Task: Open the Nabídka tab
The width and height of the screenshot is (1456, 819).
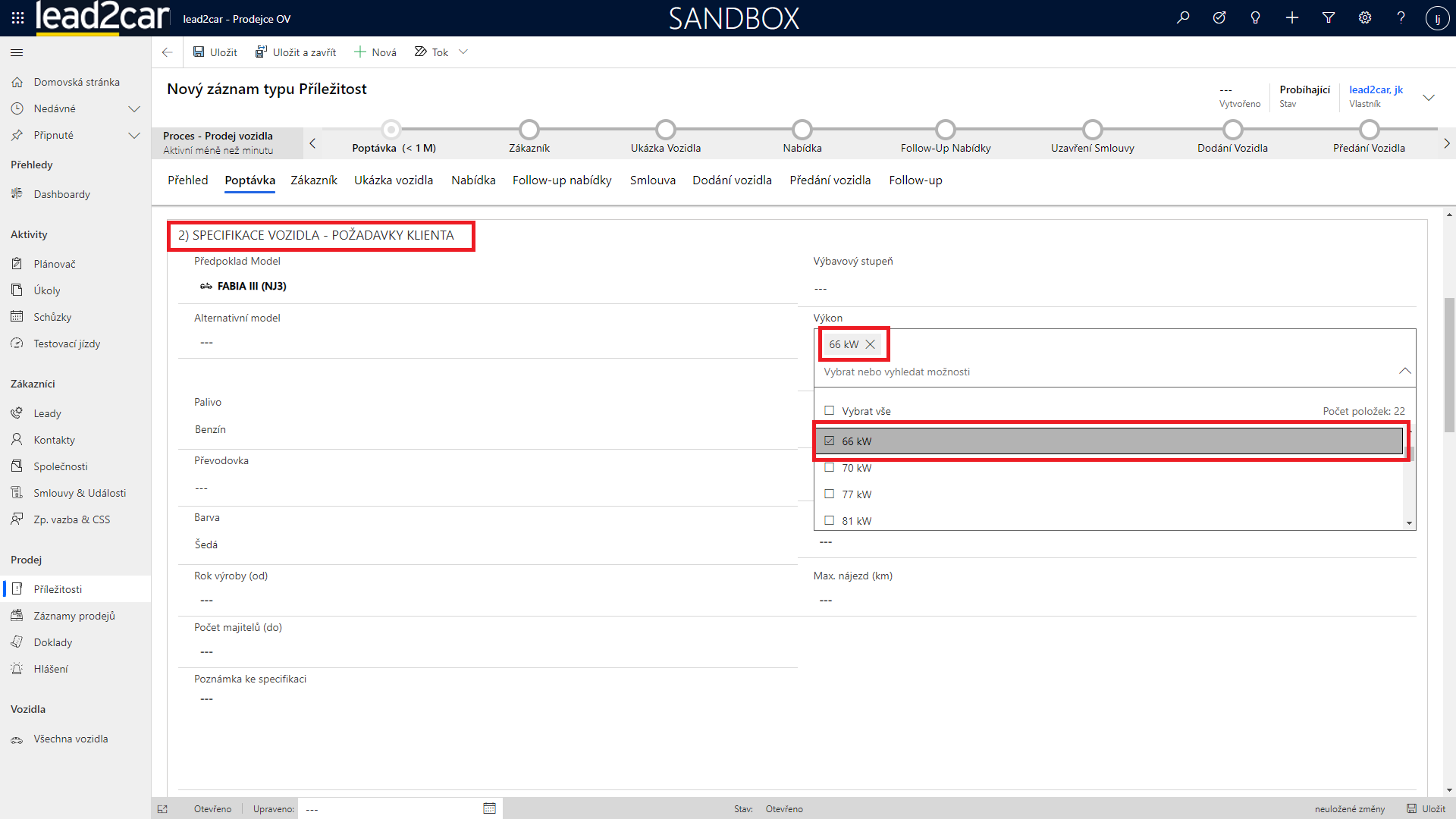Action: (473, 180)
